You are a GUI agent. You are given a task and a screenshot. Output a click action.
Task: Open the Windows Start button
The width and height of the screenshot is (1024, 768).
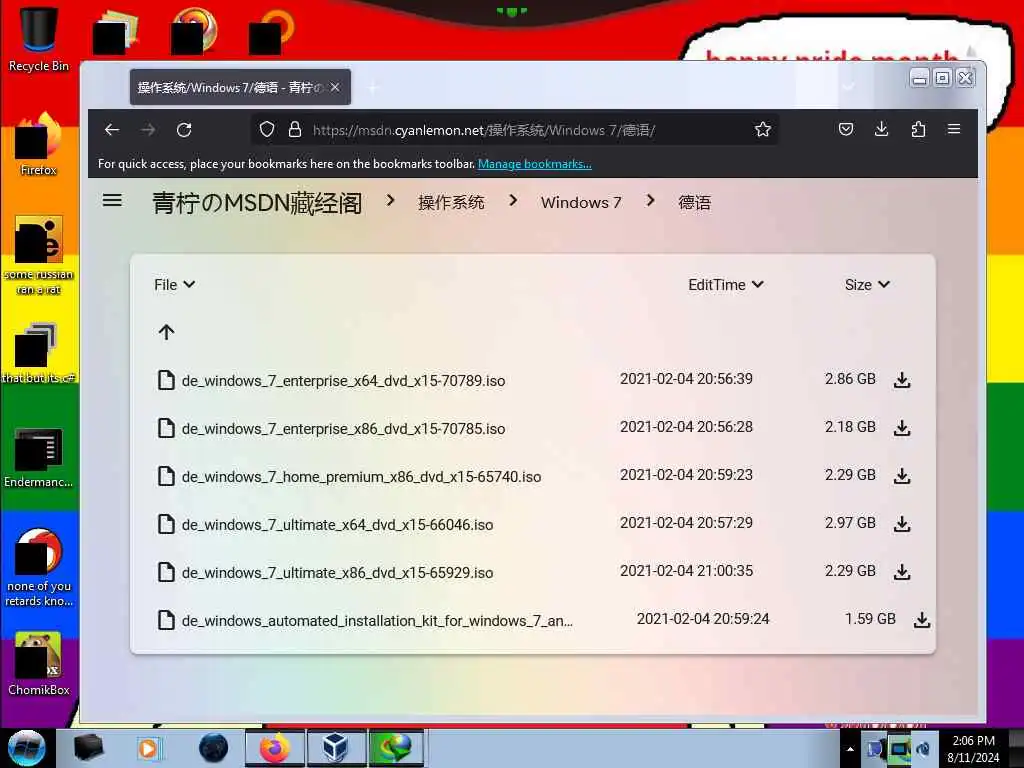tap(27, 748)
